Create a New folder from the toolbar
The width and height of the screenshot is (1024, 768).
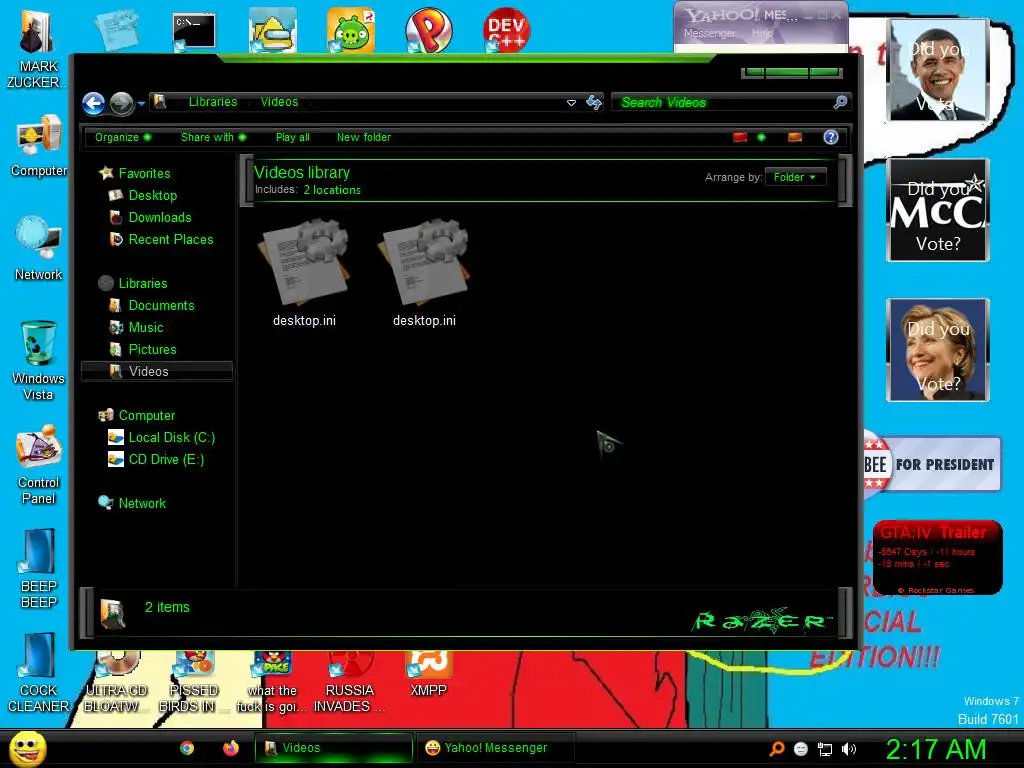coord(364,137)
